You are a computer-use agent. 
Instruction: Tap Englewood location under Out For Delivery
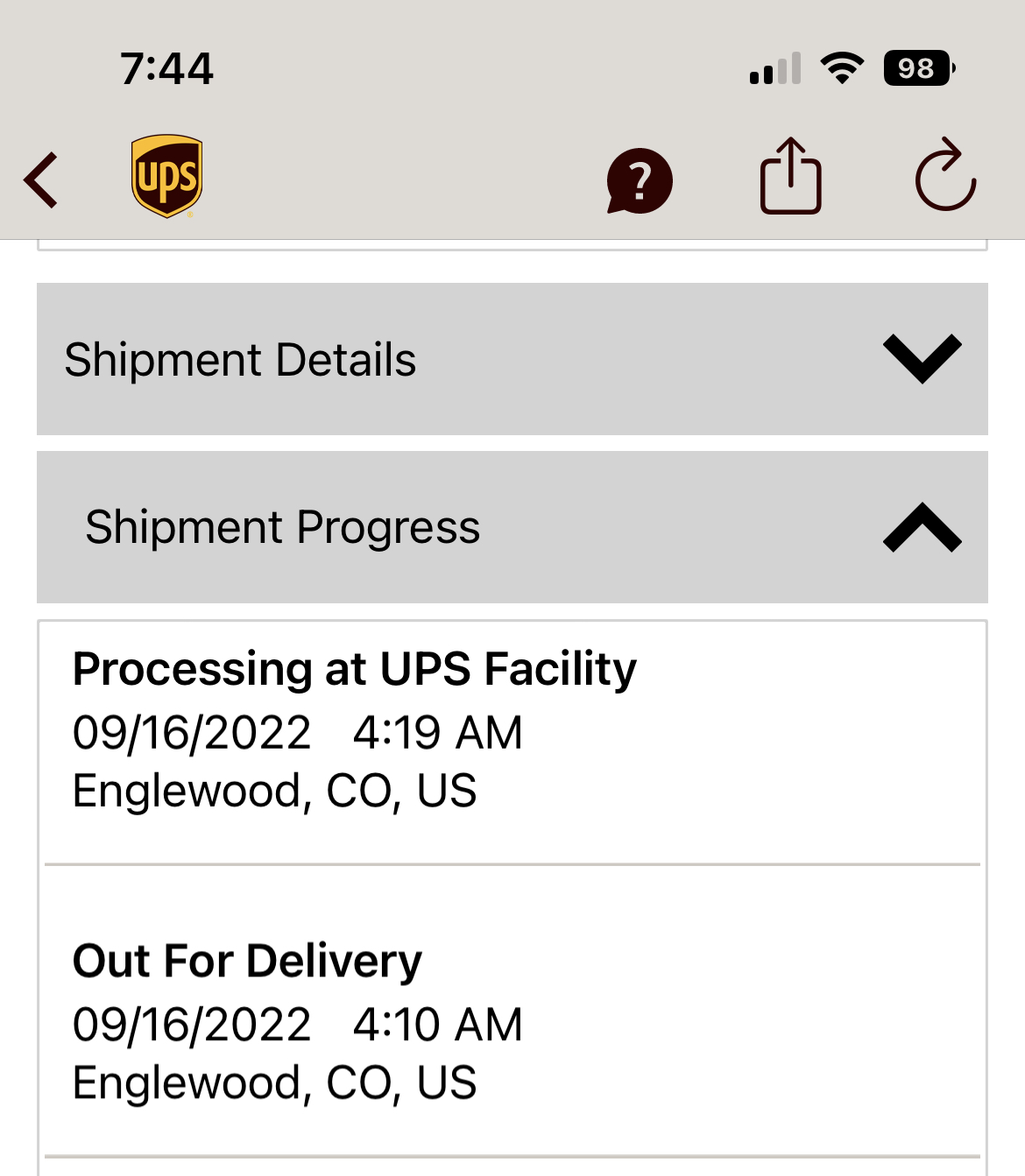click(x=274, y=1082)
